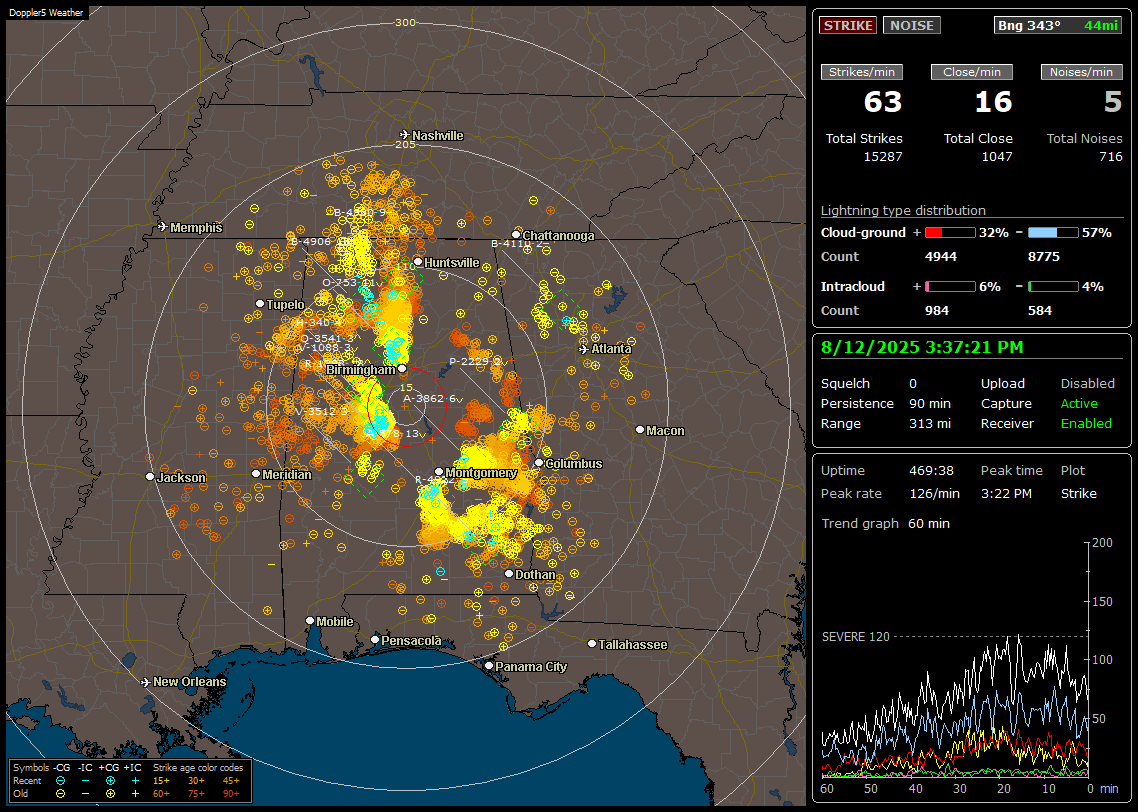Click the Close/min label button
This screenshot has height=812, width=1138.
point(972,72)
